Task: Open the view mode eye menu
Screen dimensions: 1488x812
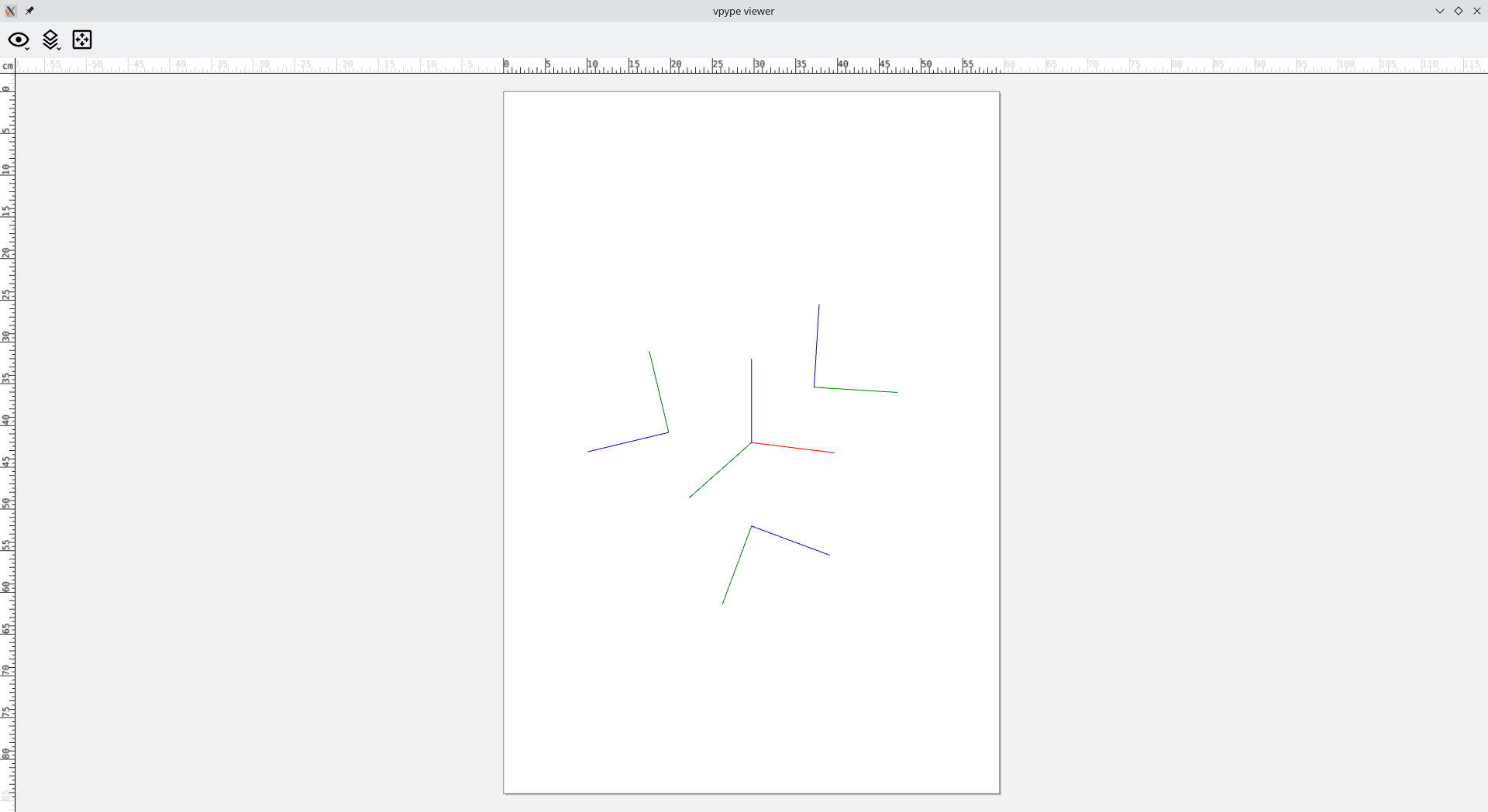Action: click(x=19, y=40)
